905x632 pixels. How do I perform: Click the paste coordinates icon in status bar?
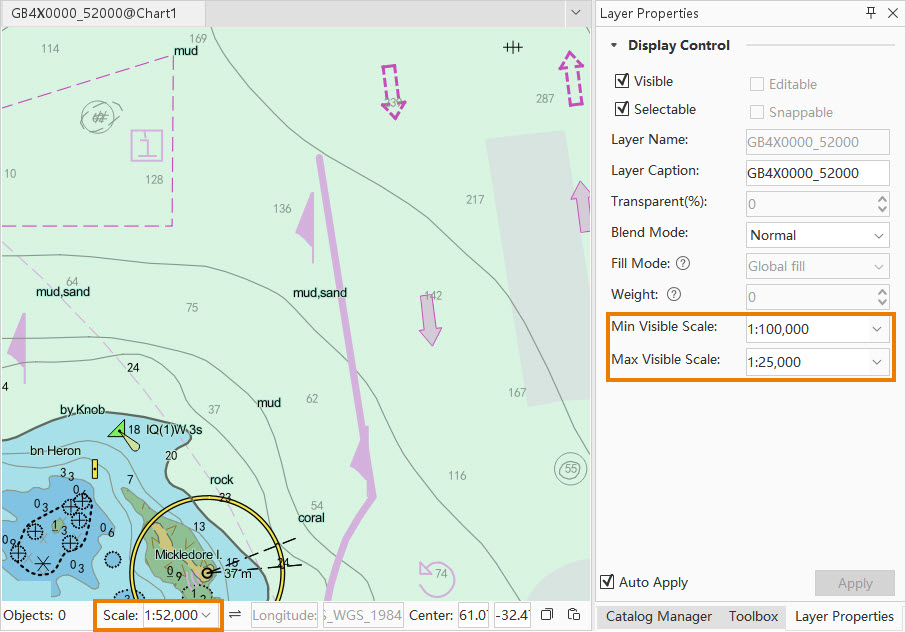(573, 614)
